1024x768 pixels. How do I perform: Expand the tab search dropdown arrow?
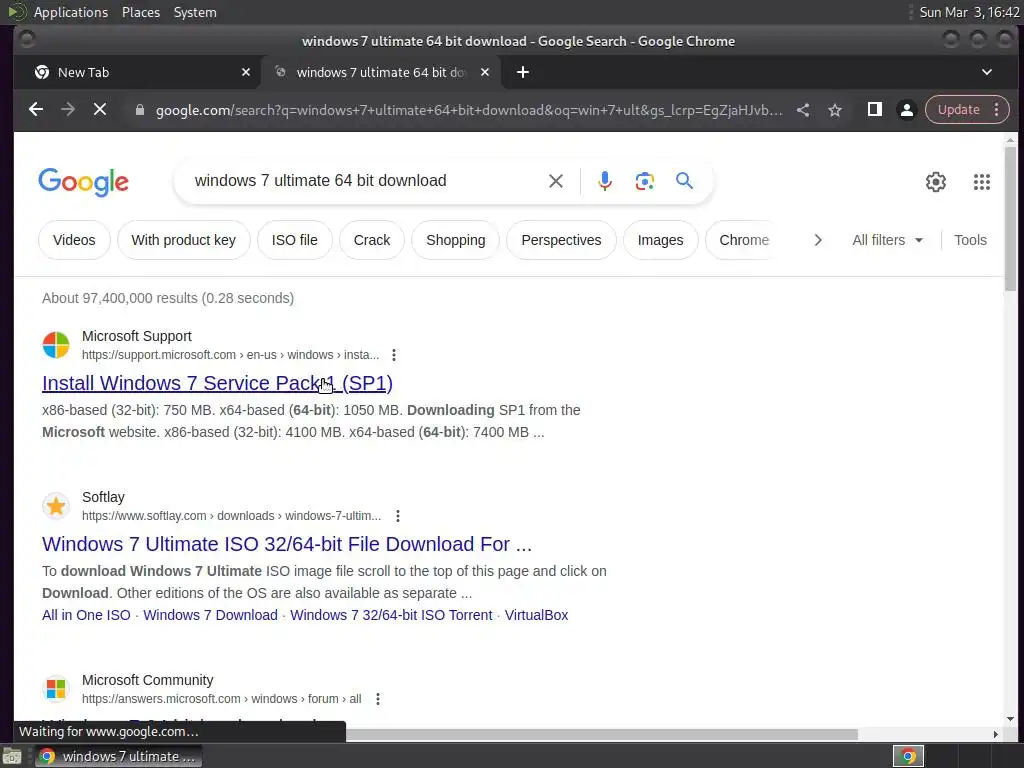pyautogui.click(x=987, y=72)
